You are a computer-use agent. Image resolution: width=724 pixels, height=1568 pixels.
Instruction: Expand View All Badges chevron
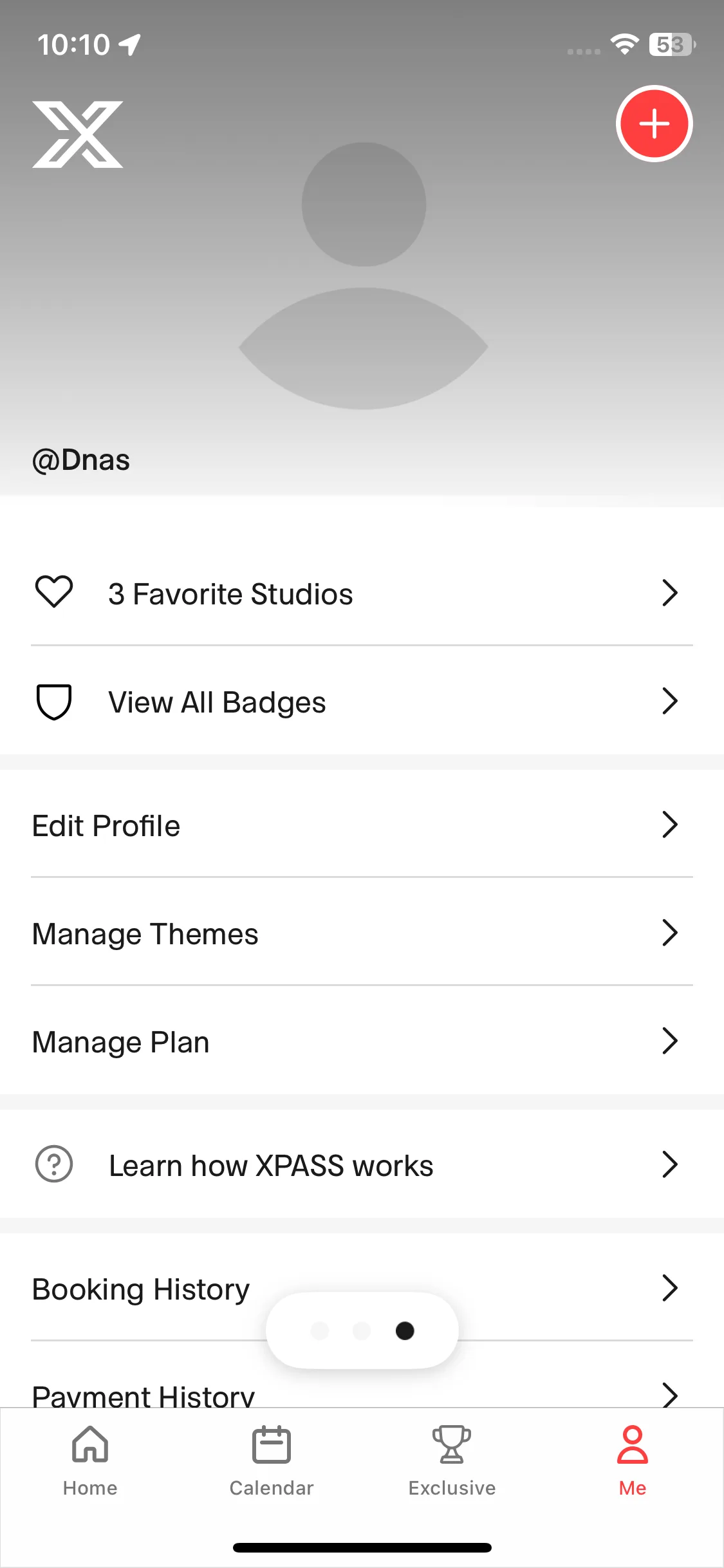tap(670, 701)
